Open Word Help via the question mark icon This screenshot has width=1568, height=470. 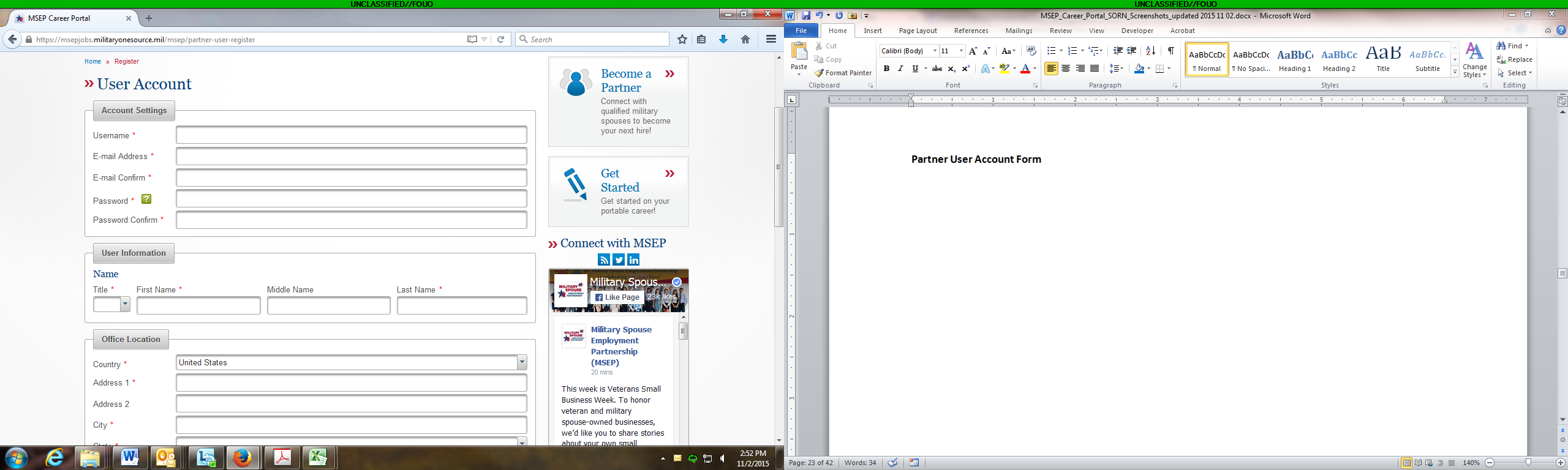[1561, 30]
